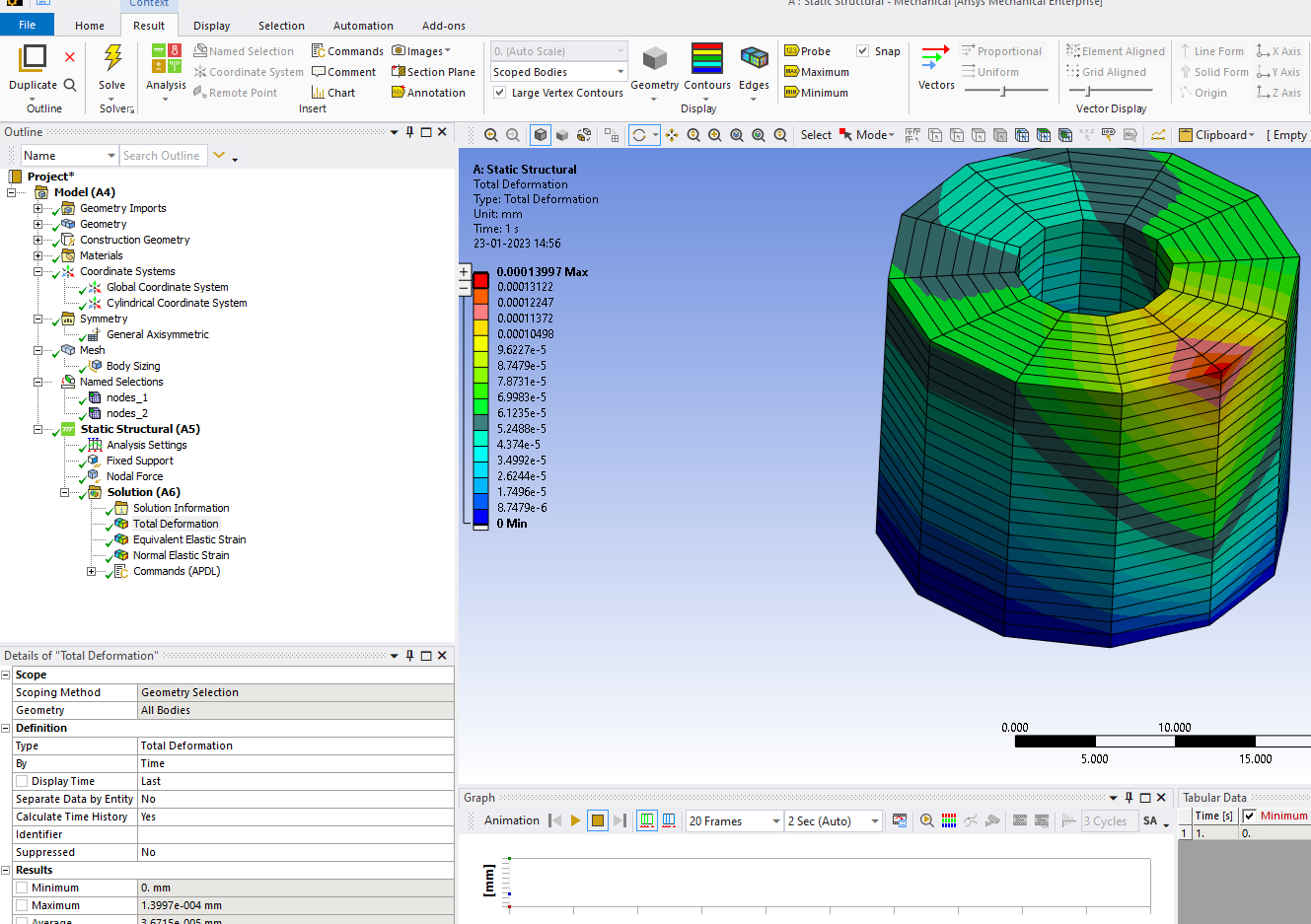Open the Edges display menu
This screenshot has height=924, width=1311.
pos(754,67)
